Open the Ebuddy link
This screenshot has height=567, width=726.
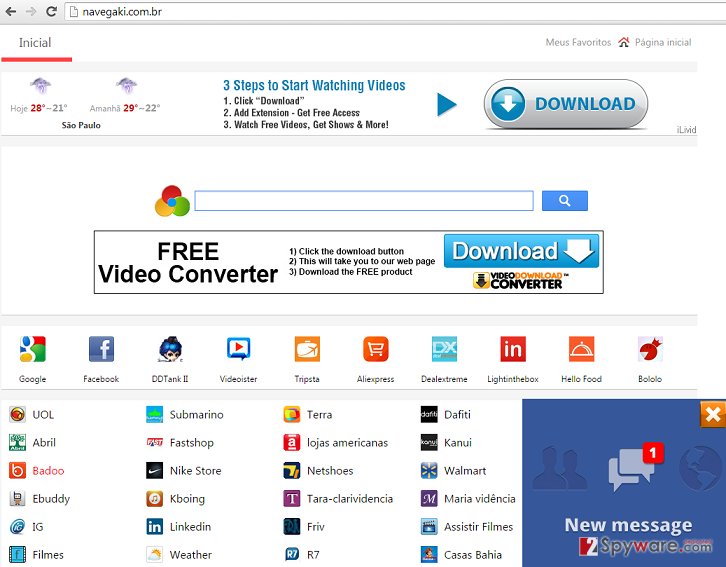[51, 499]
